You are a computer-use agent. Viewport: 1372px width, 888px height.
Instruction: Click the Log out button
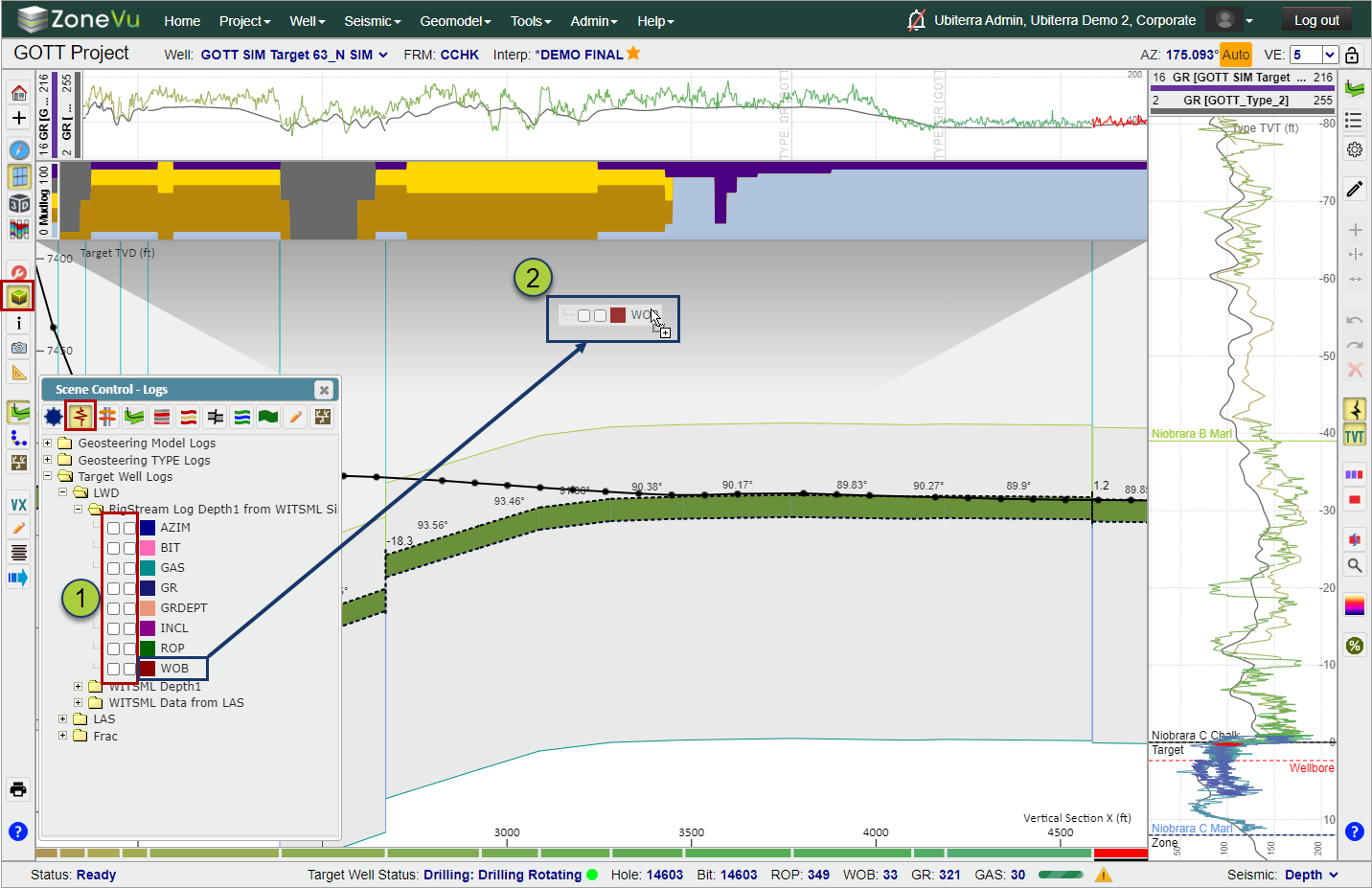pyautogui.click(x=1316, y=20)
